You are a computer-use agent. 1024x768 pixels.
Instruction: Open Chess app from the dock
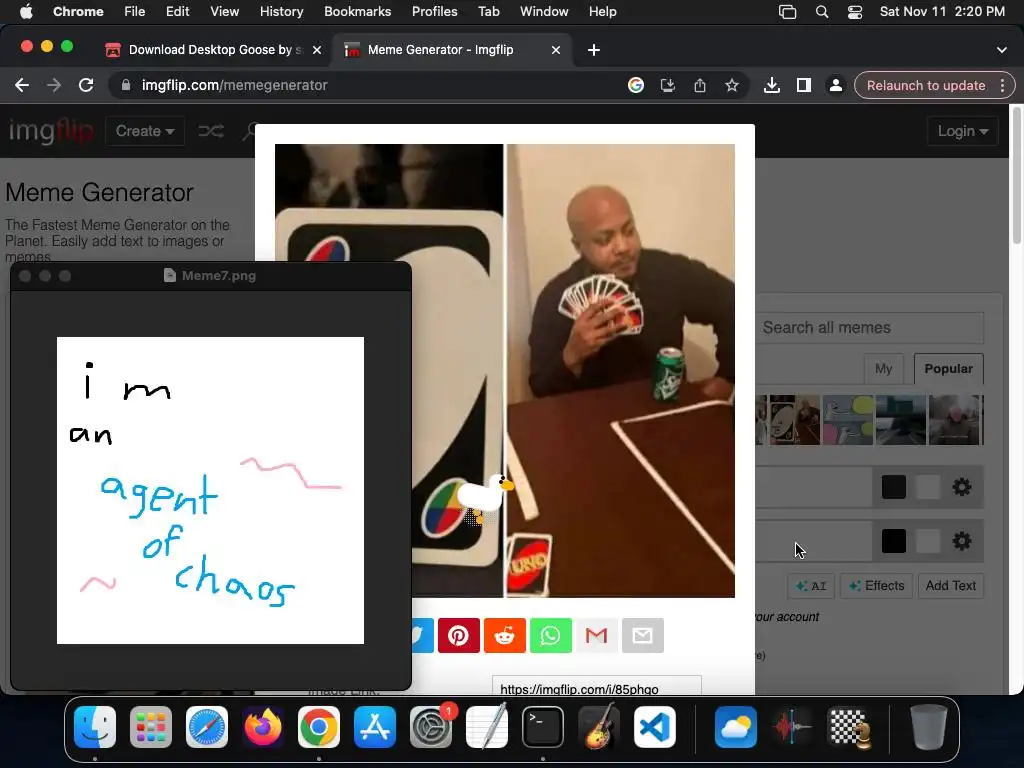(x=849, y=727)
